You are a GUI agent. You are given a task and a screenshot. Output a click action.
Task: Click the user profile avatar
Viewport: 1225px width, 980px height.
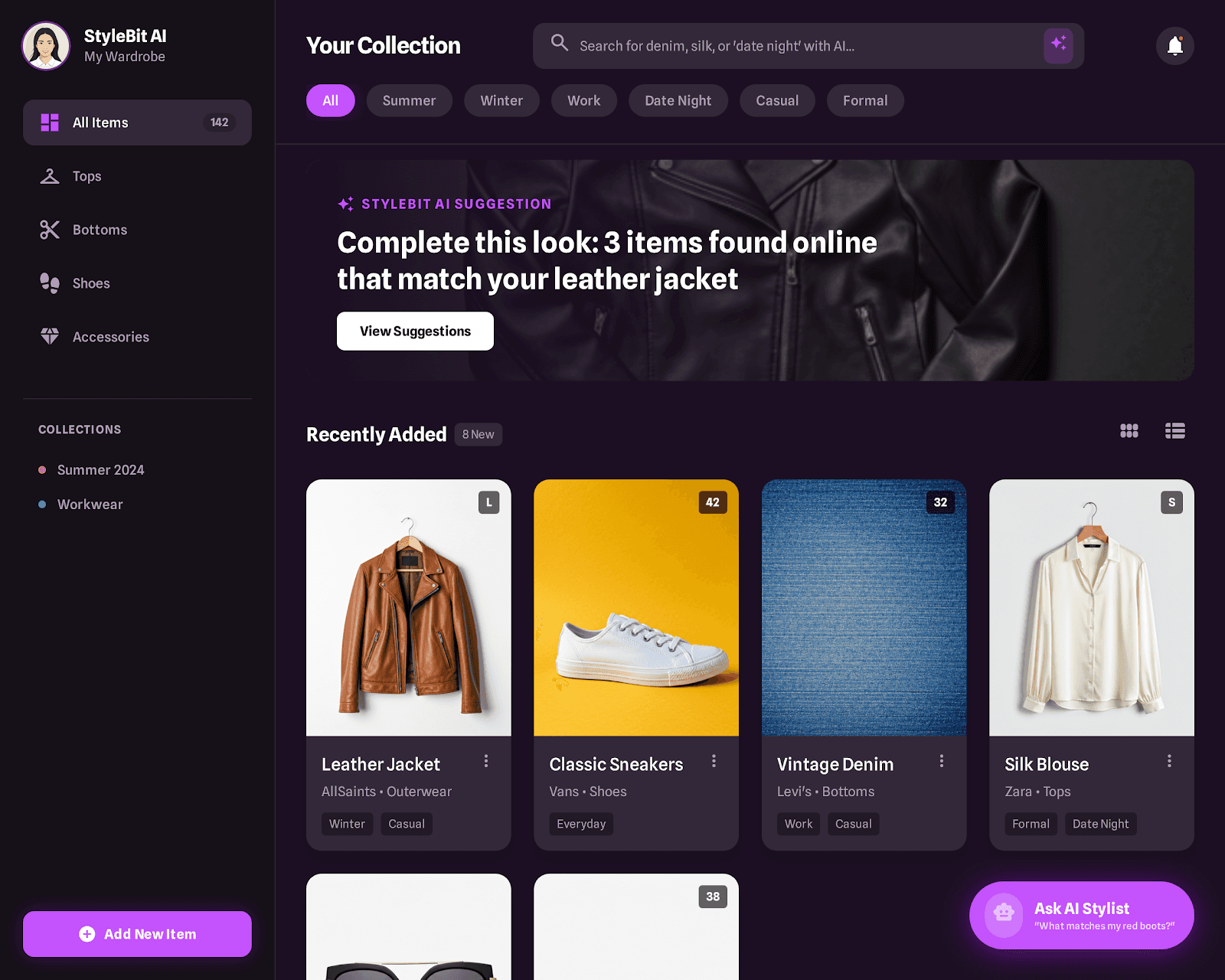click(x=46, y=46)
